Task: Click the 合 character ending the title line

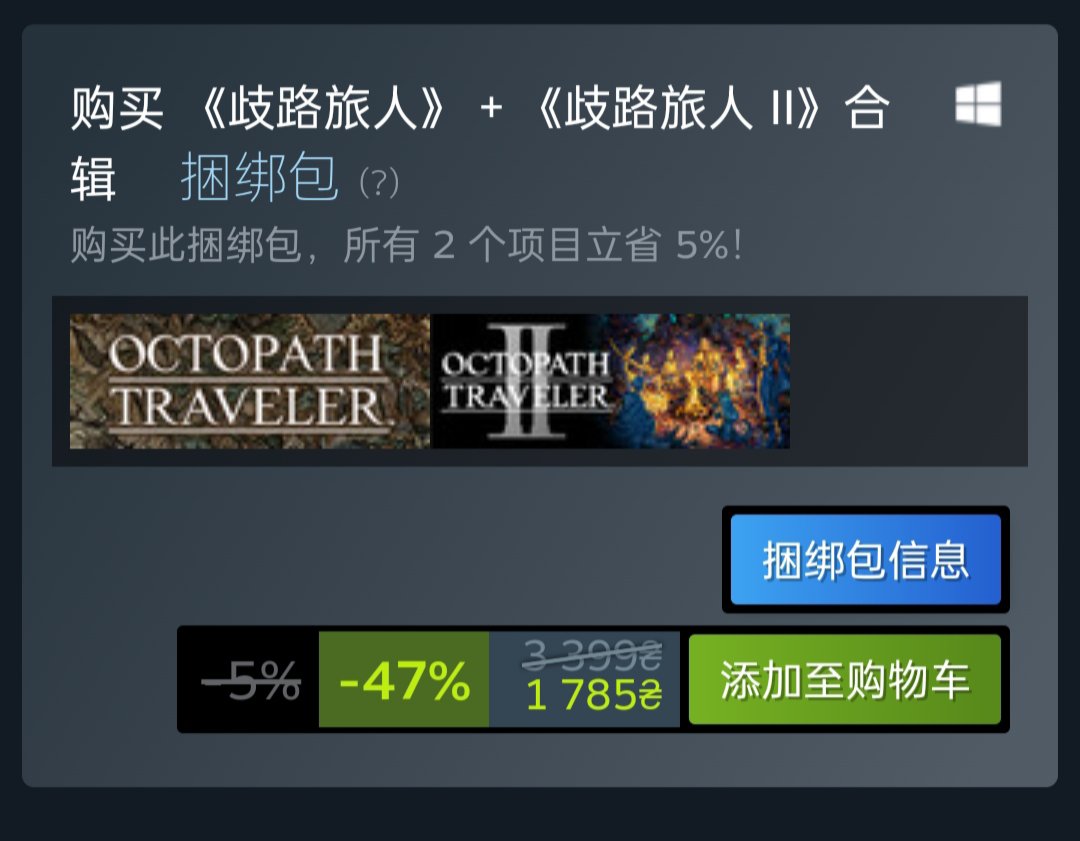Action: click(867, 108)
